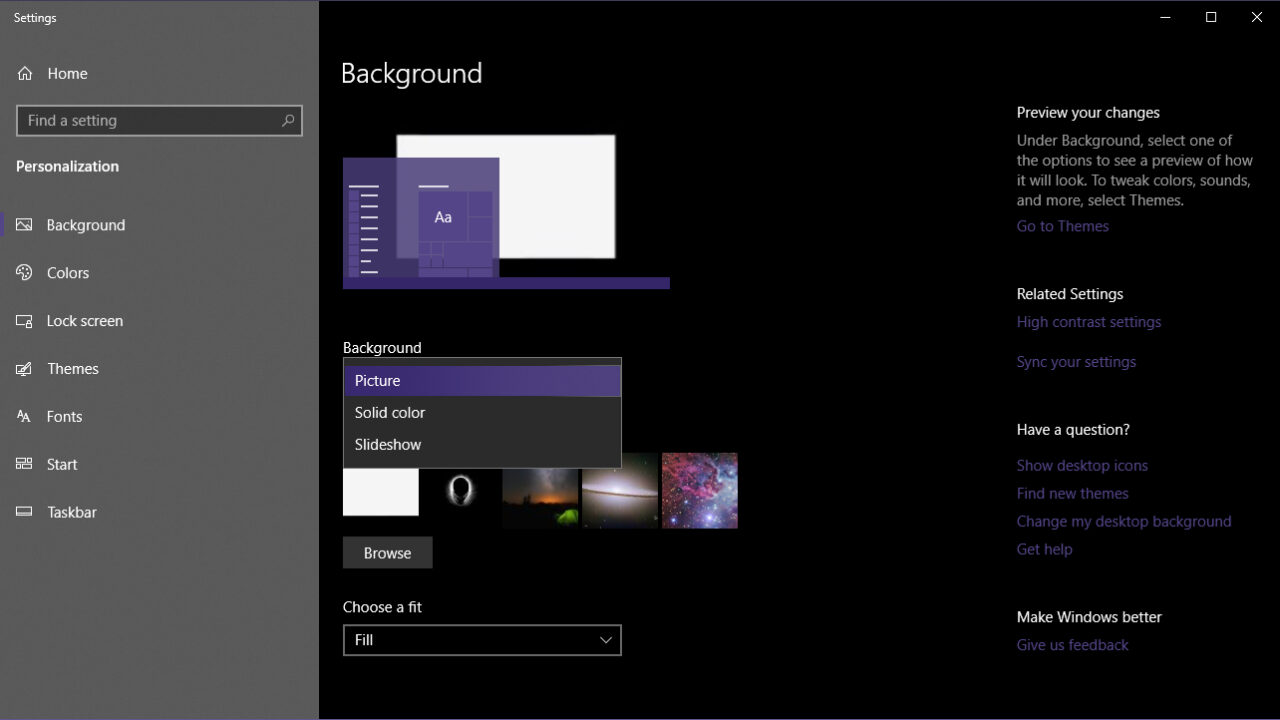
Task: Select Picture in the open dropdown list
Action: (x=378, y=380)
